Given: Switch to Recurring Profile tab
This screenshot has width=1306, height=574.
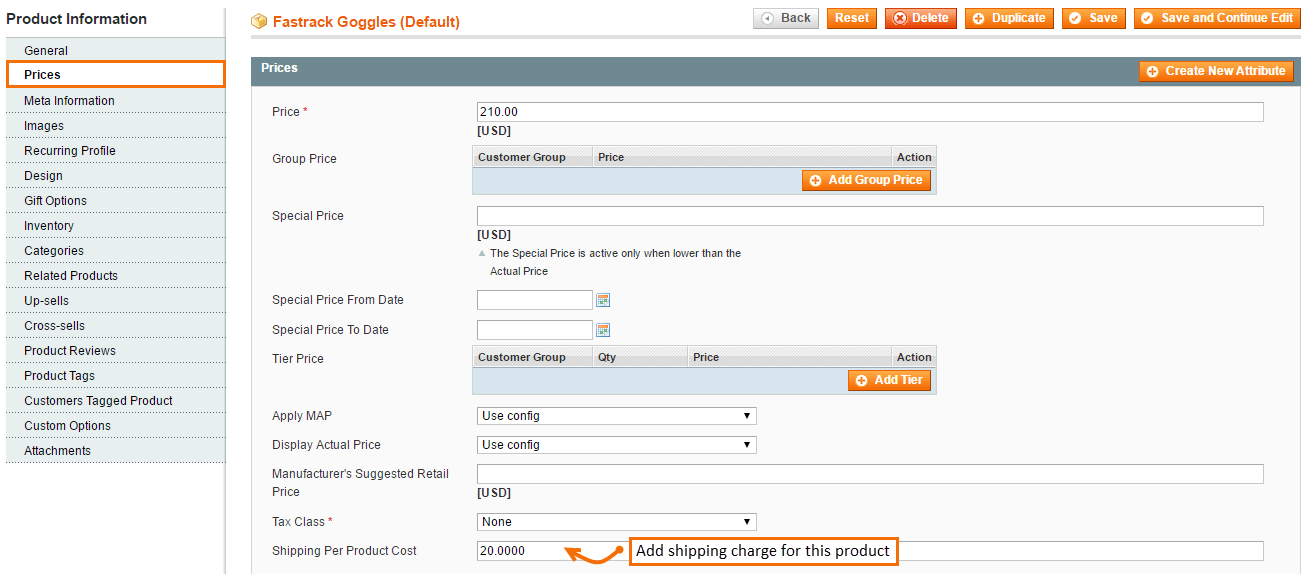Looking at the screenshot, I should click(x=115, y=150).
